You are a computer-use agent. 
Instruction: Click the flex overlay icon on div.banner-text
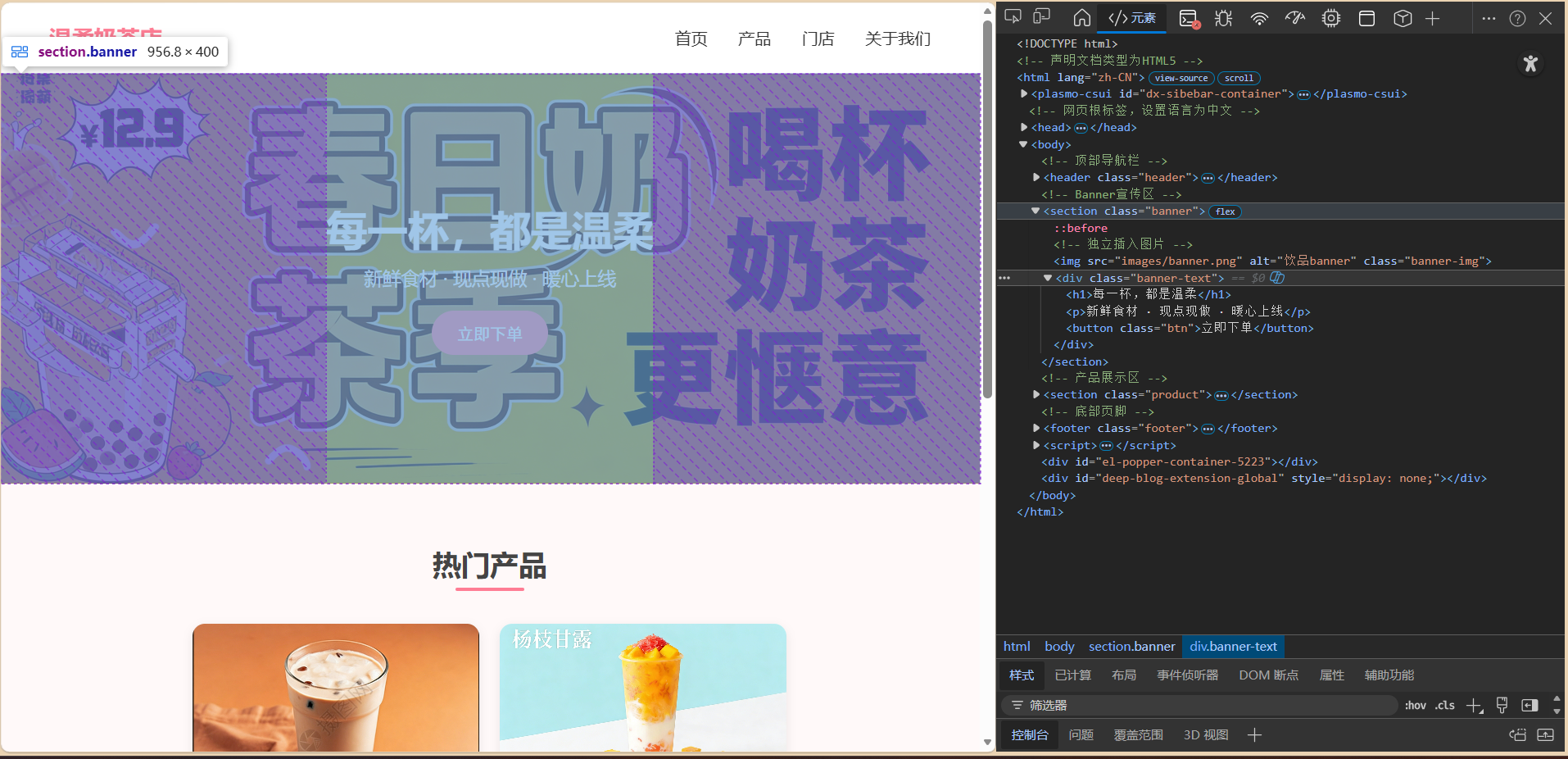point(1277,278)
